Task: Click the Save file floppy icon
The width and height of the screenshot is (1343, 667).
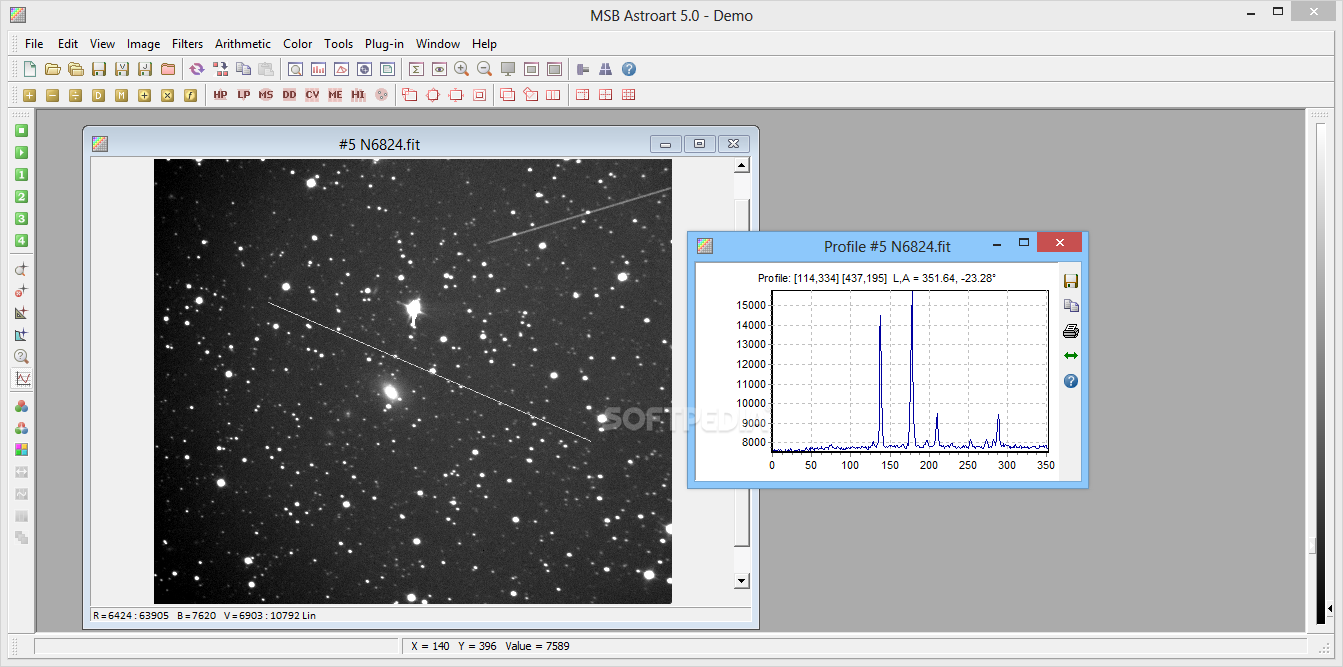Action: (98, 69)
